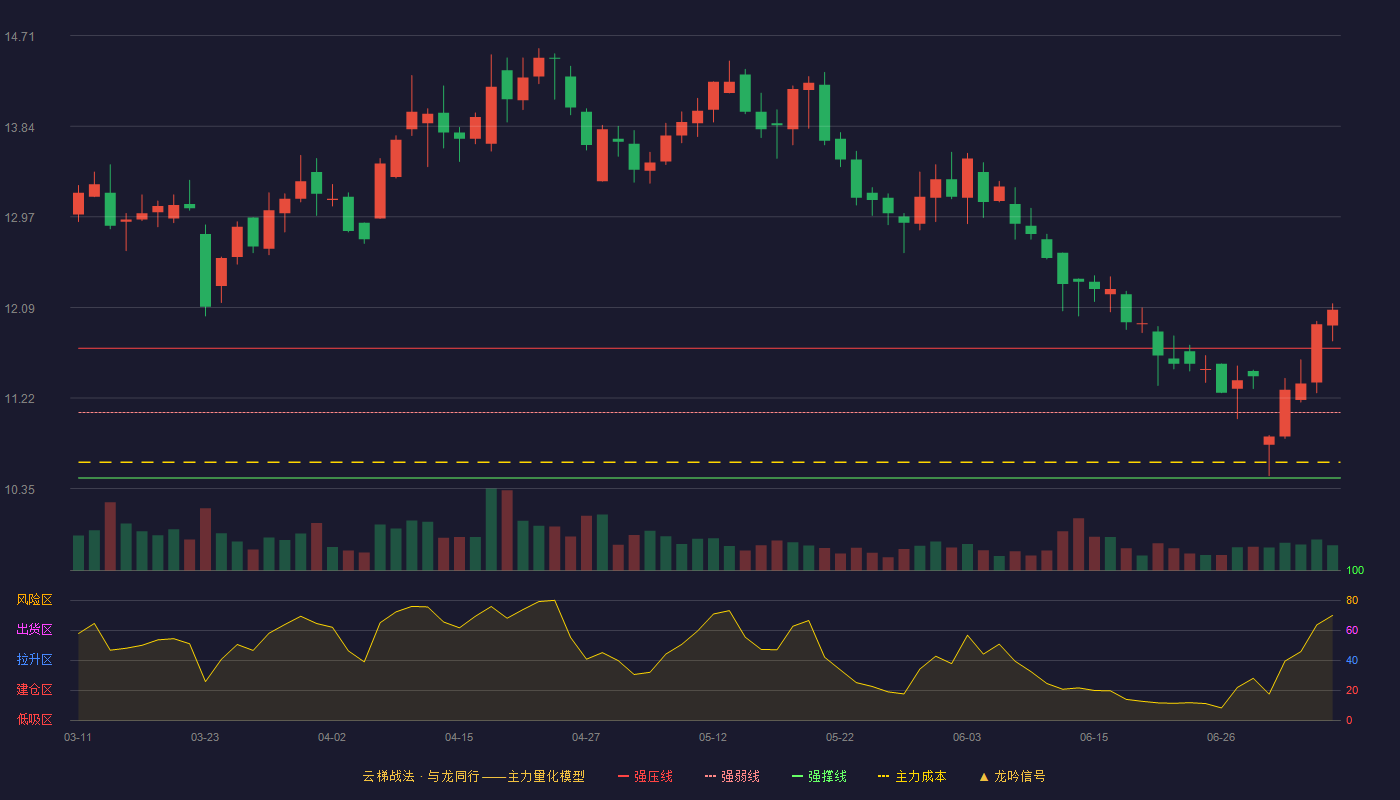Viewport: 1400px width, 800px height.
Task: Click the yellow triangle icon beside 龙吟信号
Action: point(984,776)
